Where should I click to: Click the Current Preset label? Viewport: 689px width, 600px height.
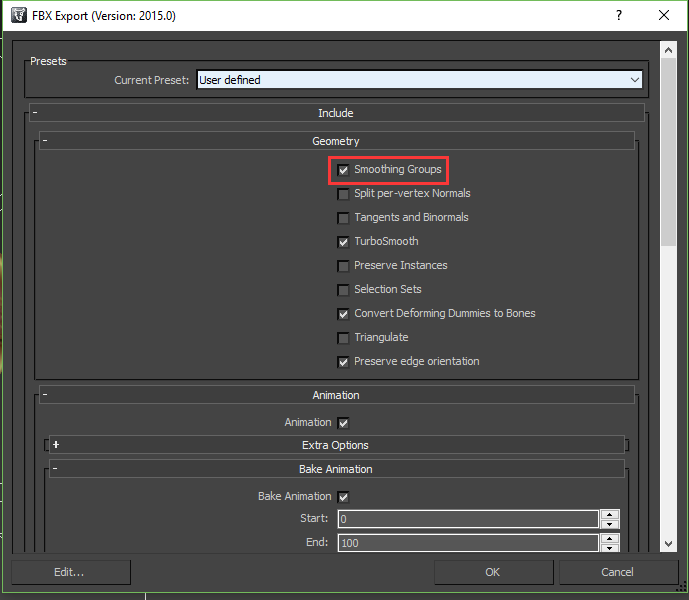pyautogui.click(x=152, y=80)
